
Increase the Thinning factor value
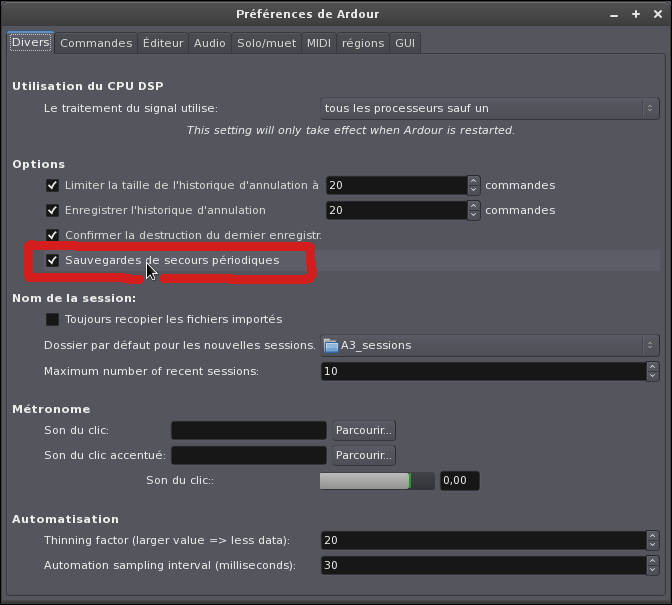(x=652, y=536)
